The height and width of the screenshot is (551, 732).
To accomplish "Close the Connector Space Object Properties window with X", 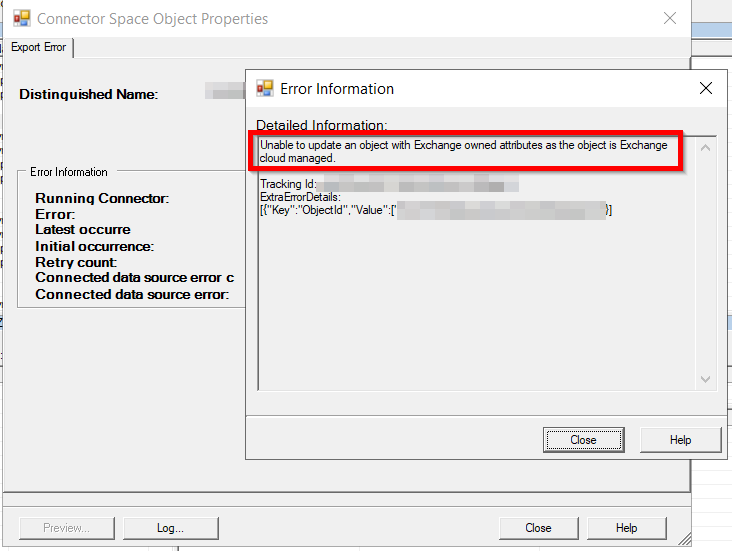I will pos(669,18).
